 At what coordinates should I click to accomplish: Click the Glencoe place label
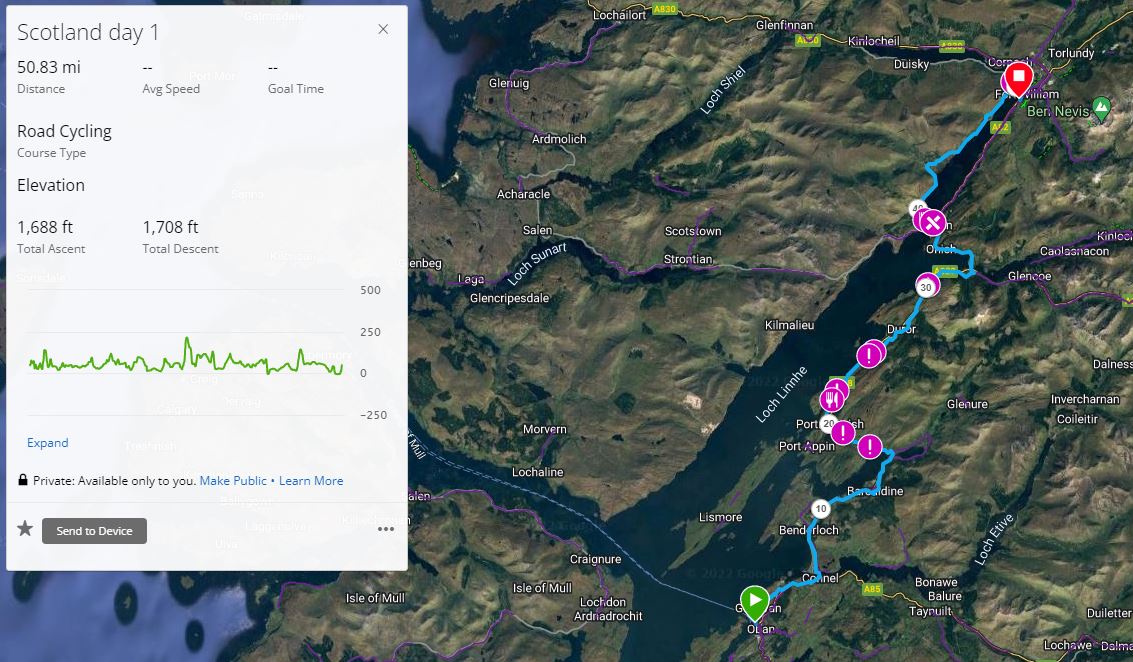pos(1030,276)
